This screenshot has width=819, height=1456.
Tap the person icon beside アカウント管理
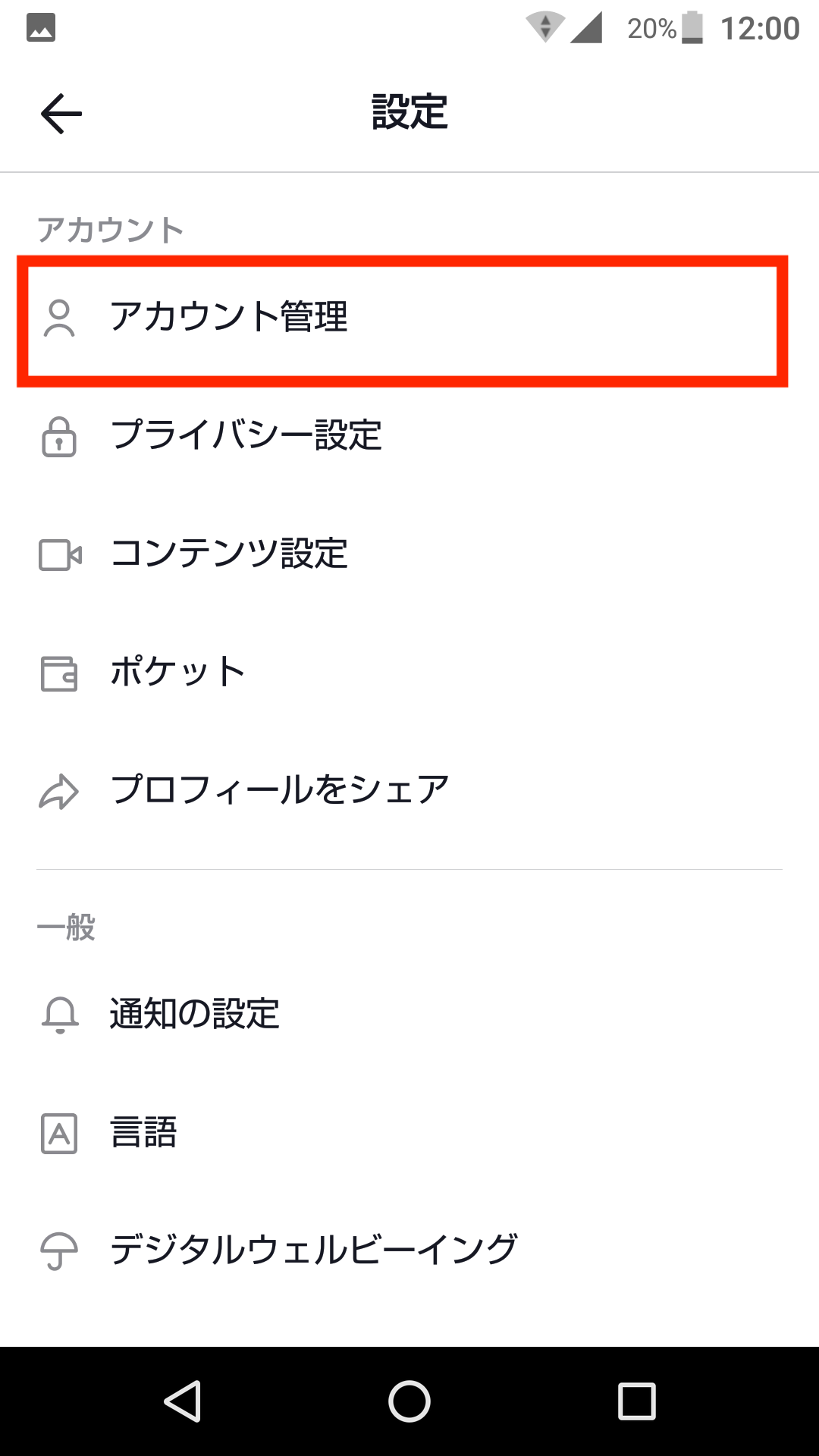tap(59, 318)
